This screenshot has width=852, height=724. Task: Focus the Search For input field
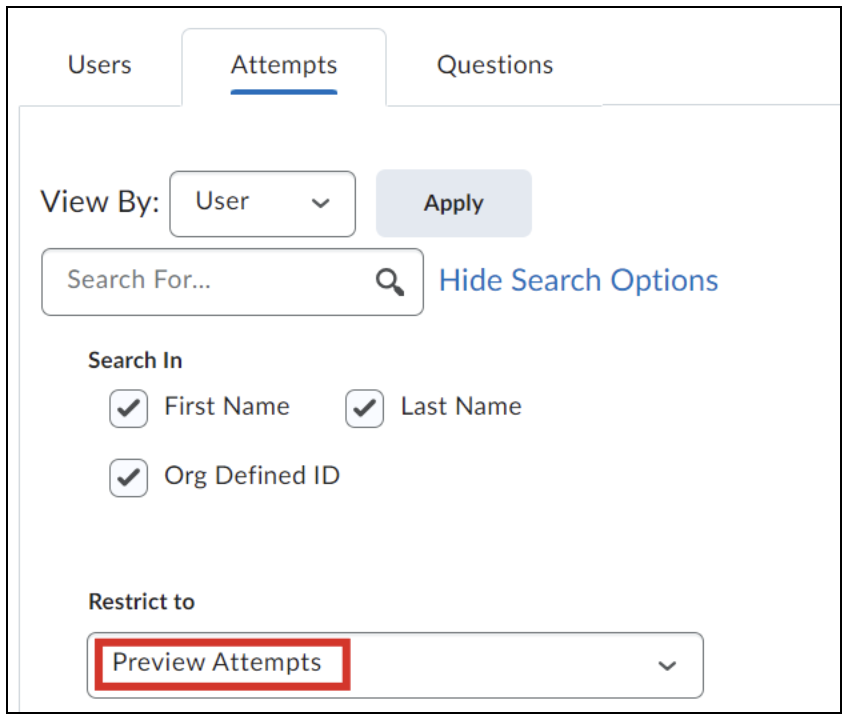[232, 282]
